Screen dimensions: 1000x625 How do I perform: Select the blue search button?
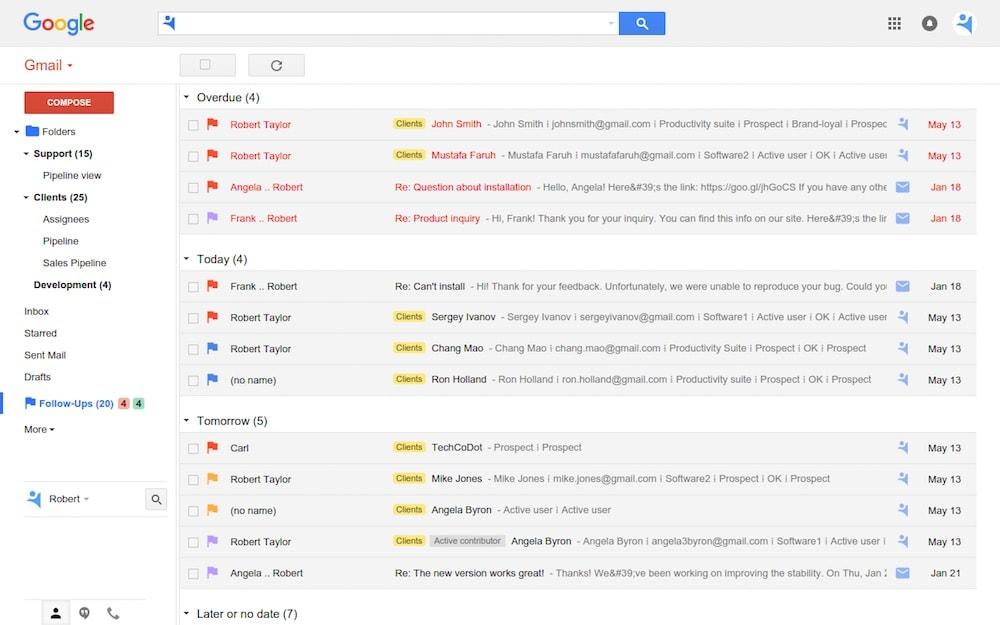pyautogui.click(x=641, y=22)
